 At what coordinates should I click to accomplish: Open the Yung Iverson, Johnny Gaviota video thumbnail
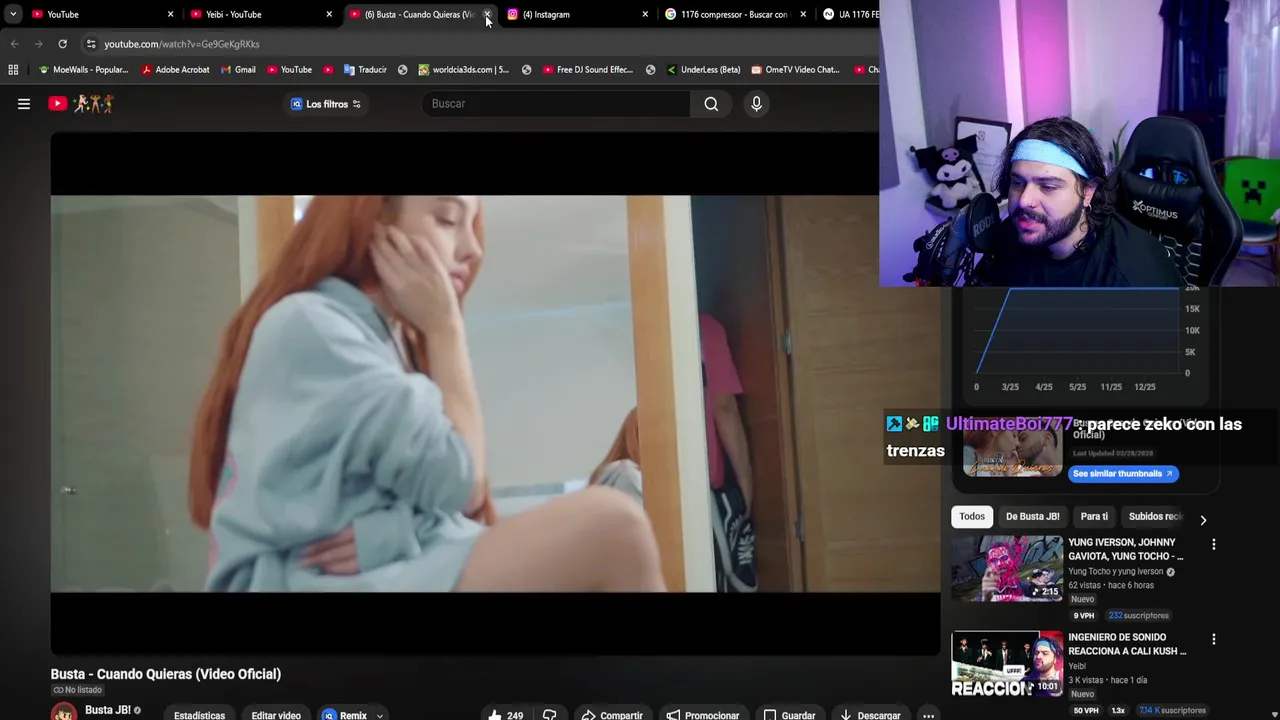pos(1007,568)
